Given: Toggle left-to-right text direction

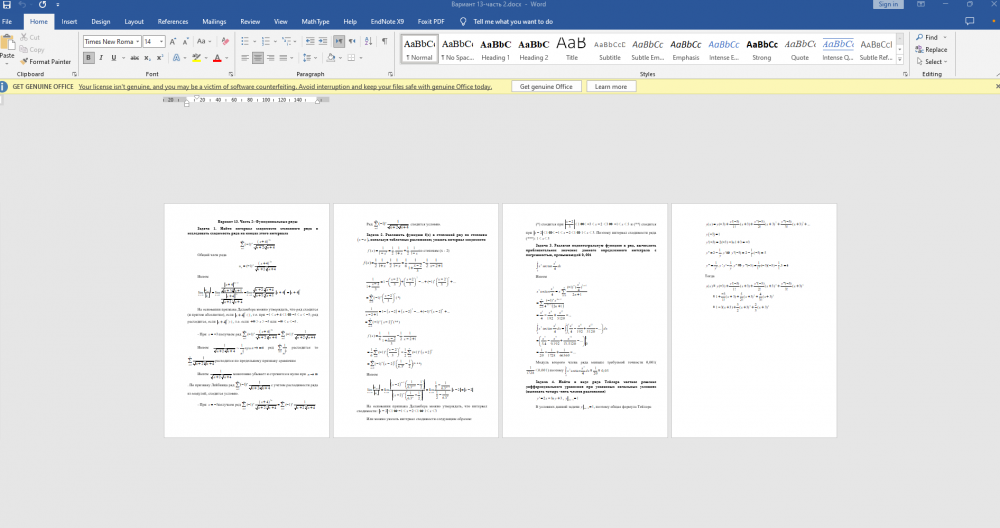Looking at the screenshot, I should point(339,41).
